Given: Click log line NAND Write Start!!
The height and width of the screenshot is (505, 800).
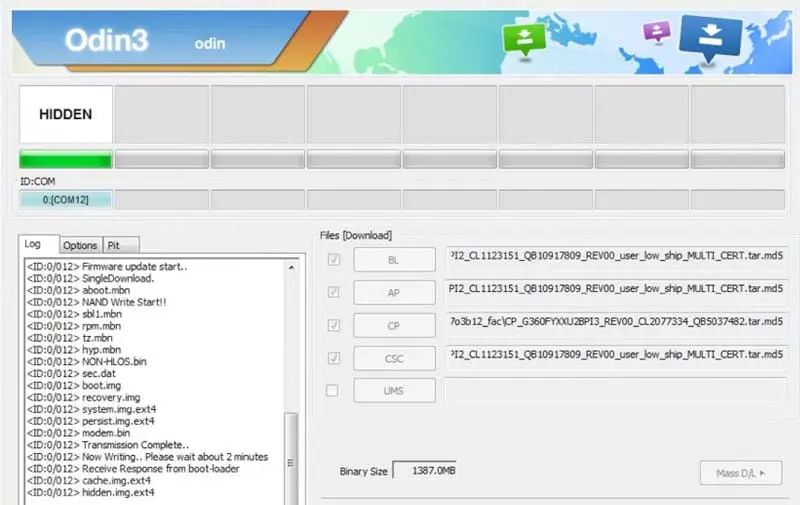Looking at the screenshot, I should coord(96,302).
